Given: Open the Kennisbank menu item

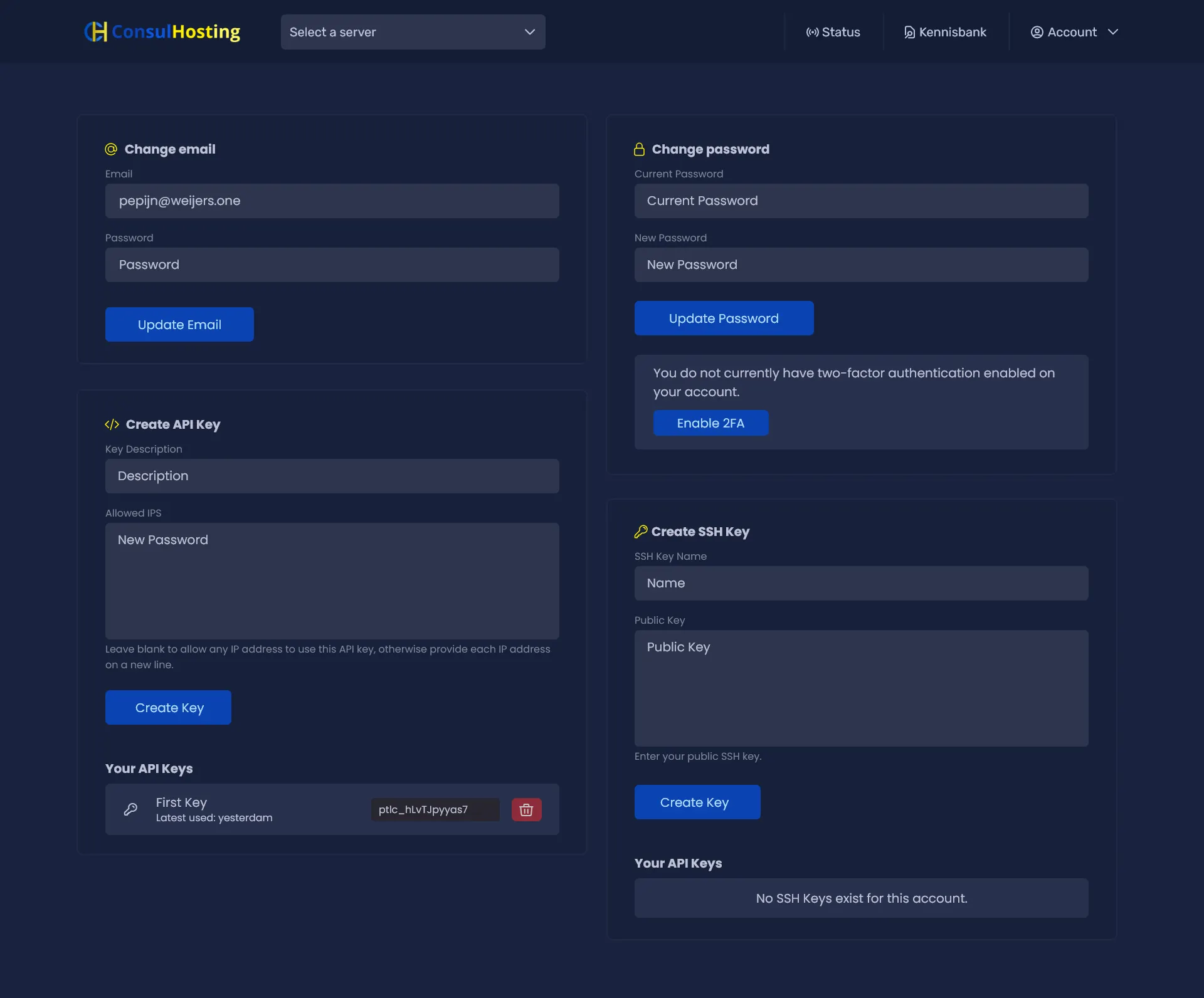Looking at the screenshot, I should pos(945,32).
